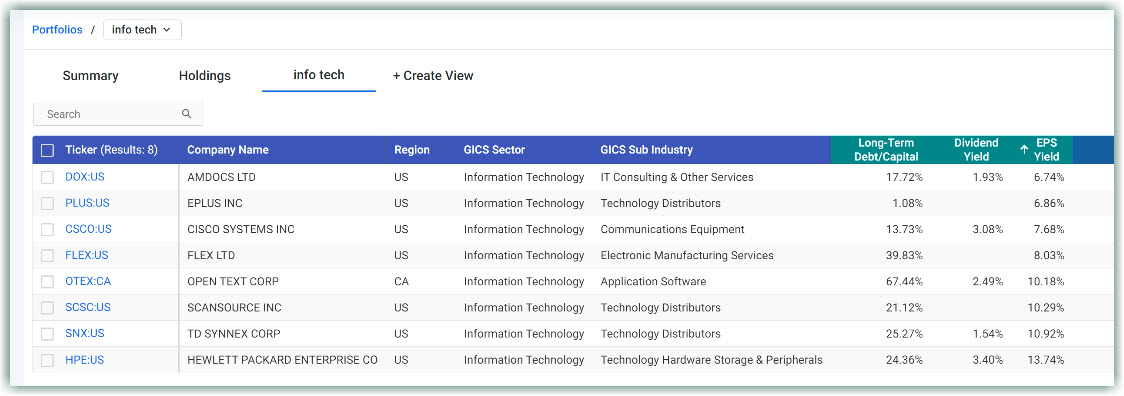The height and width of the screenshot is (396, 1124).
Task: Click the CA region cell
Action: coord(401,281)
